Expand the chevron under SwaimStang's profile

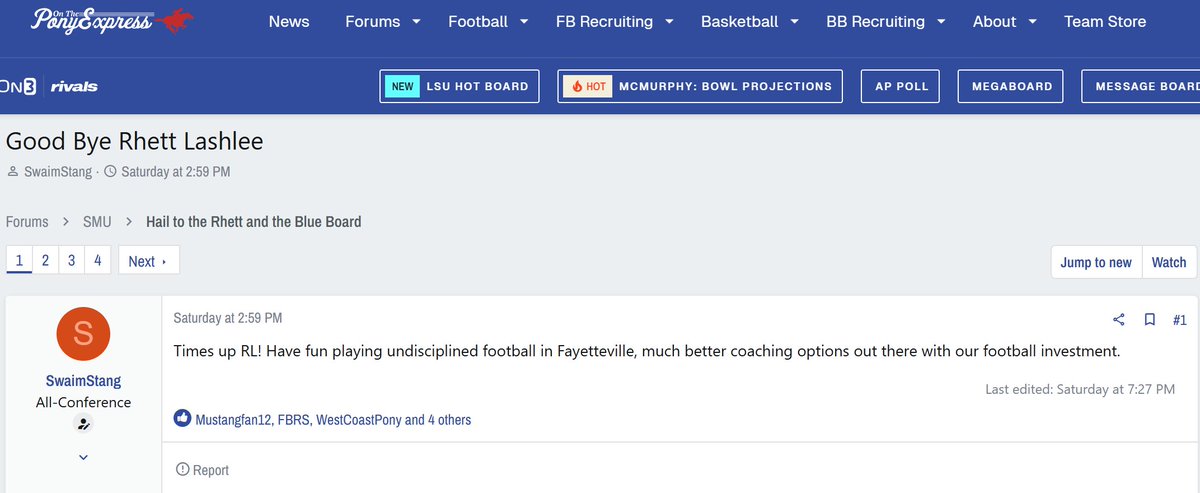[84, 457]
